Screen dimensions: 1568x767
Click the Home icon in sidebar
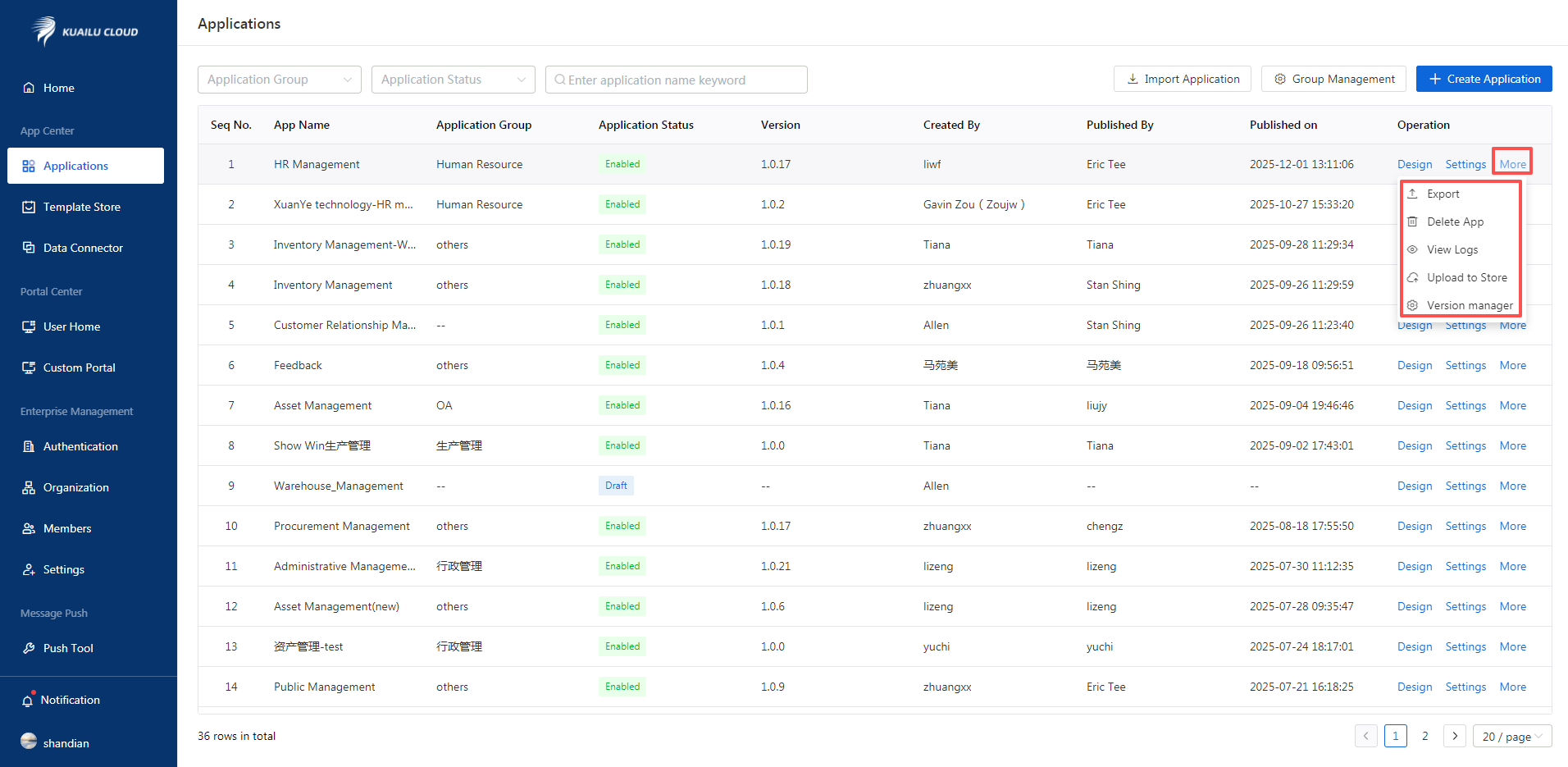(x=29, y=88)
